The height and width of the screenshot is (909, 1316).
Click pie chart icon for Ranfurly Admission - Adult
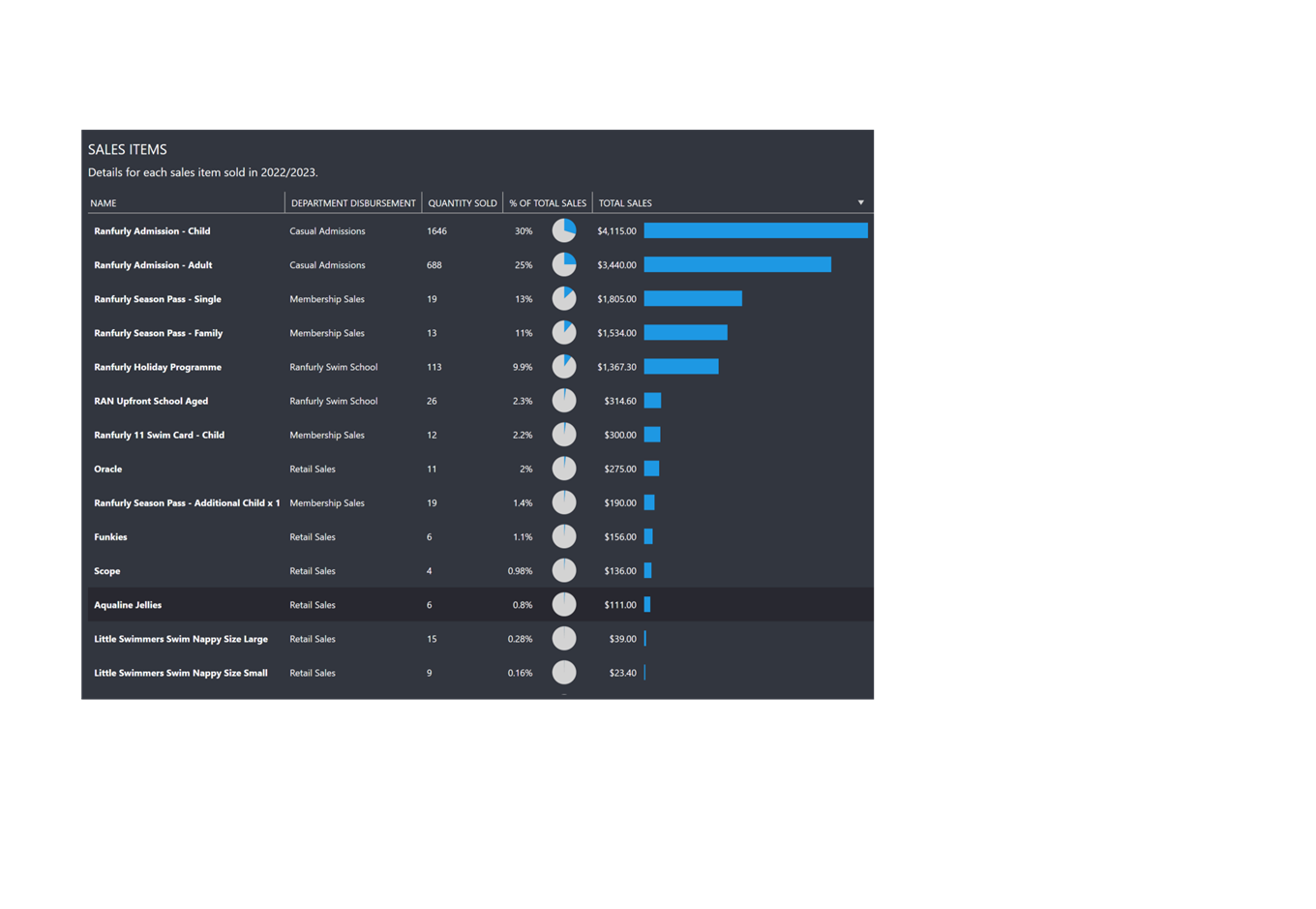[564, 264]
